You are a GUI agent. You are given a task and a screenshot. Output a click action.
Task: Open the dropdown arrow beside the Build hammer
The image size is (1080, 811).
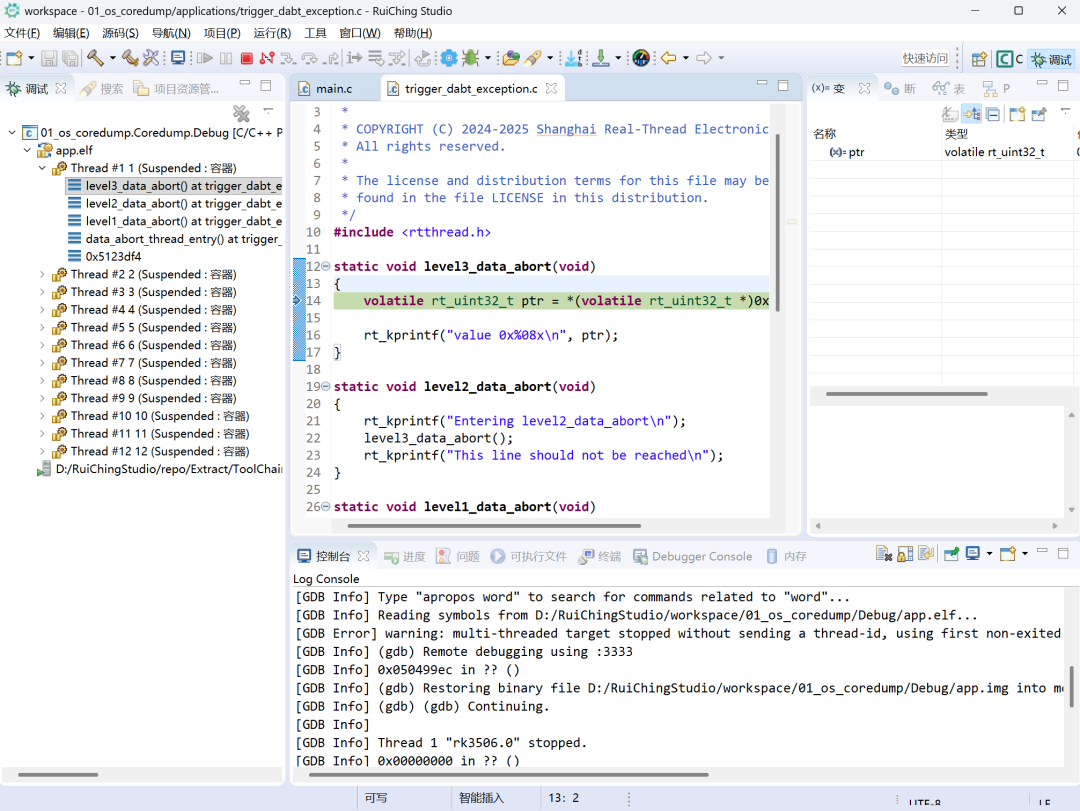pyautogui.click(x=112, y=59)
